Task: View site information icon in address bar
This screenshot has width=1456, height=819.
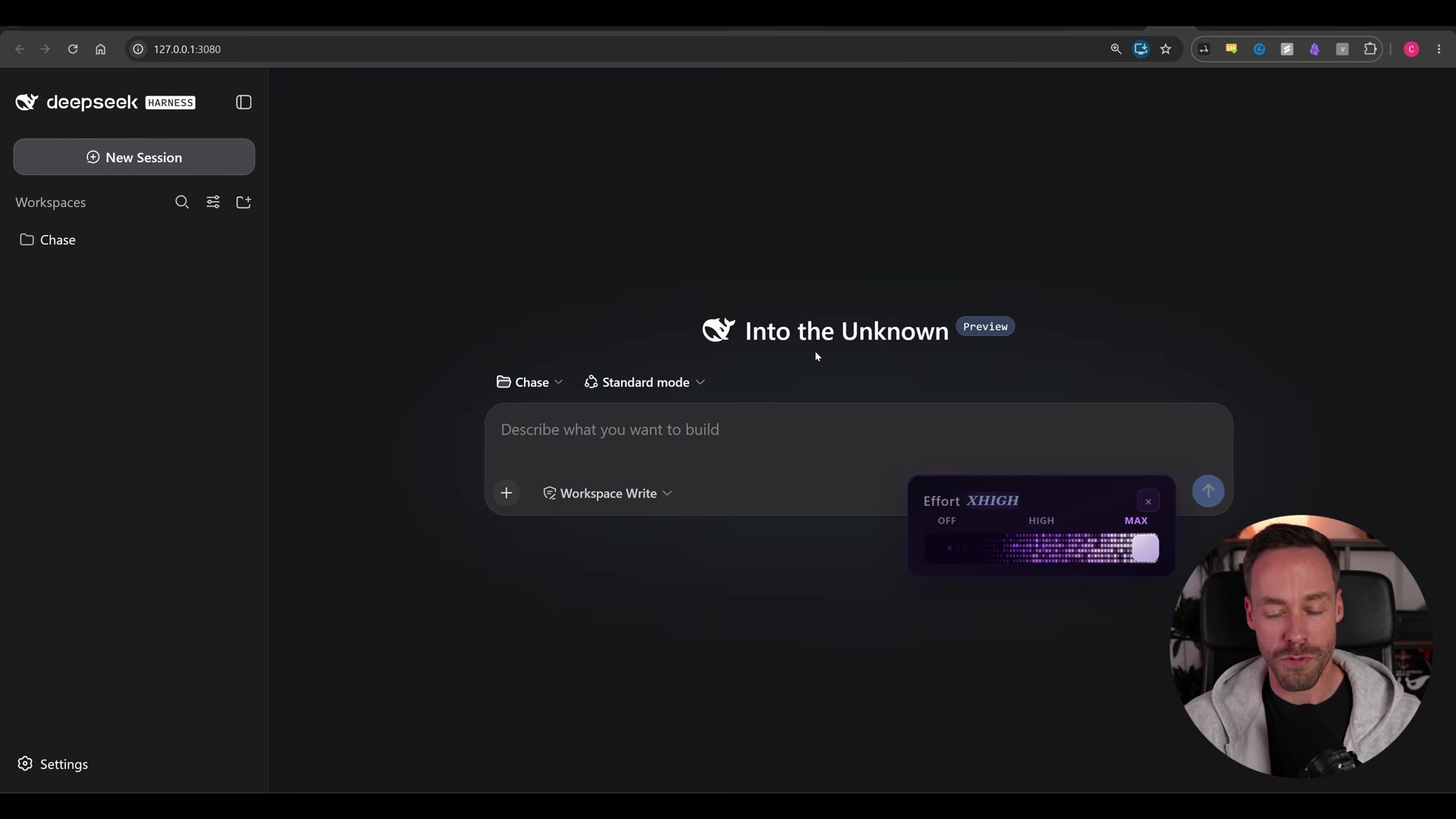Action: pos(138,49)
